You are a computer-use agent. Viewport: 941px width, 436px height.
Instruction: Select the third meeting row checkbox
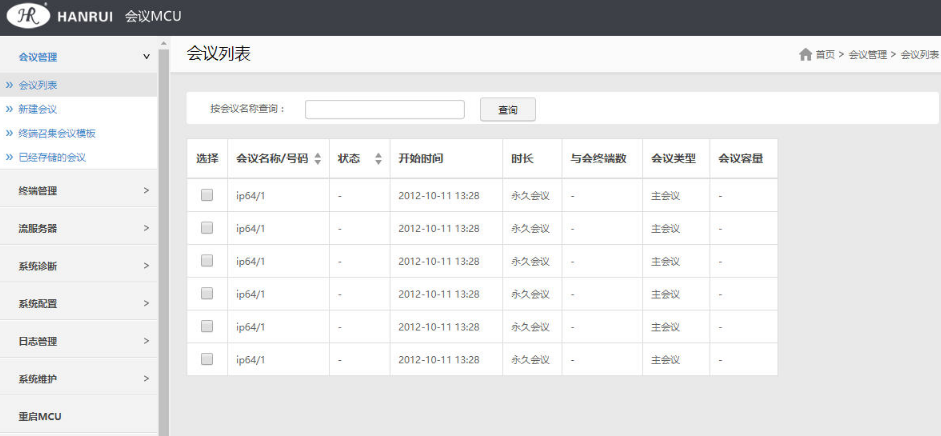coord(207,261)
